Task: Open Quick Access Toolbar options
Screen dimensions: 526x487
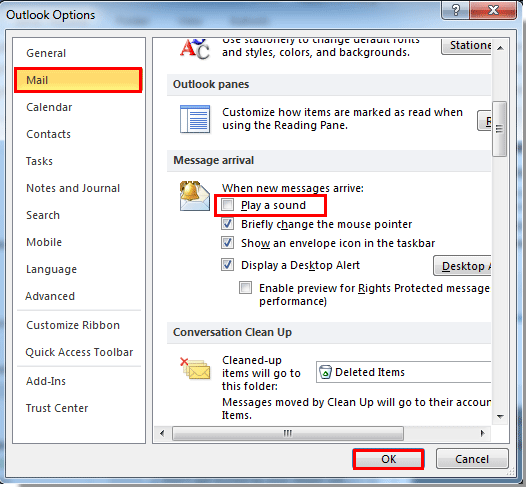Action: [x=79, y=352]
